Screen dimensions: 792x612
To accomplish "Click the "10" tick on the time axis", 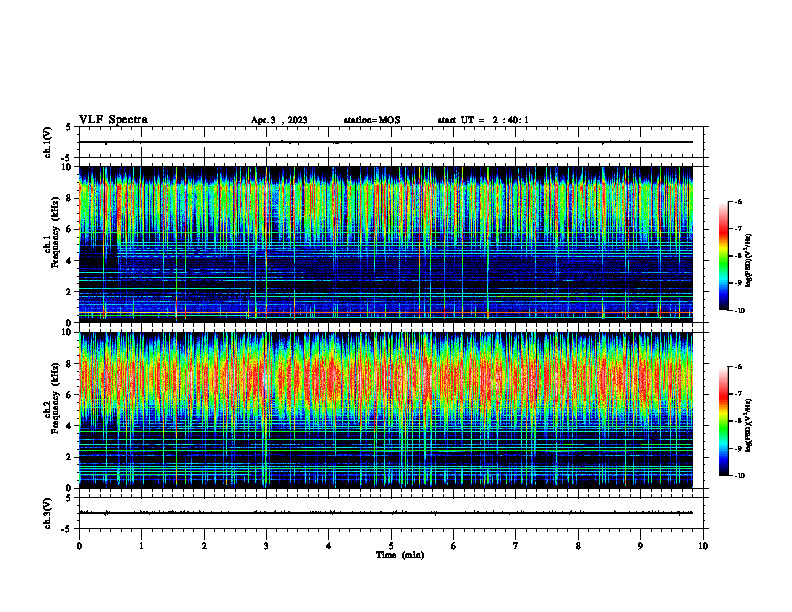I will tap(703, 546).
